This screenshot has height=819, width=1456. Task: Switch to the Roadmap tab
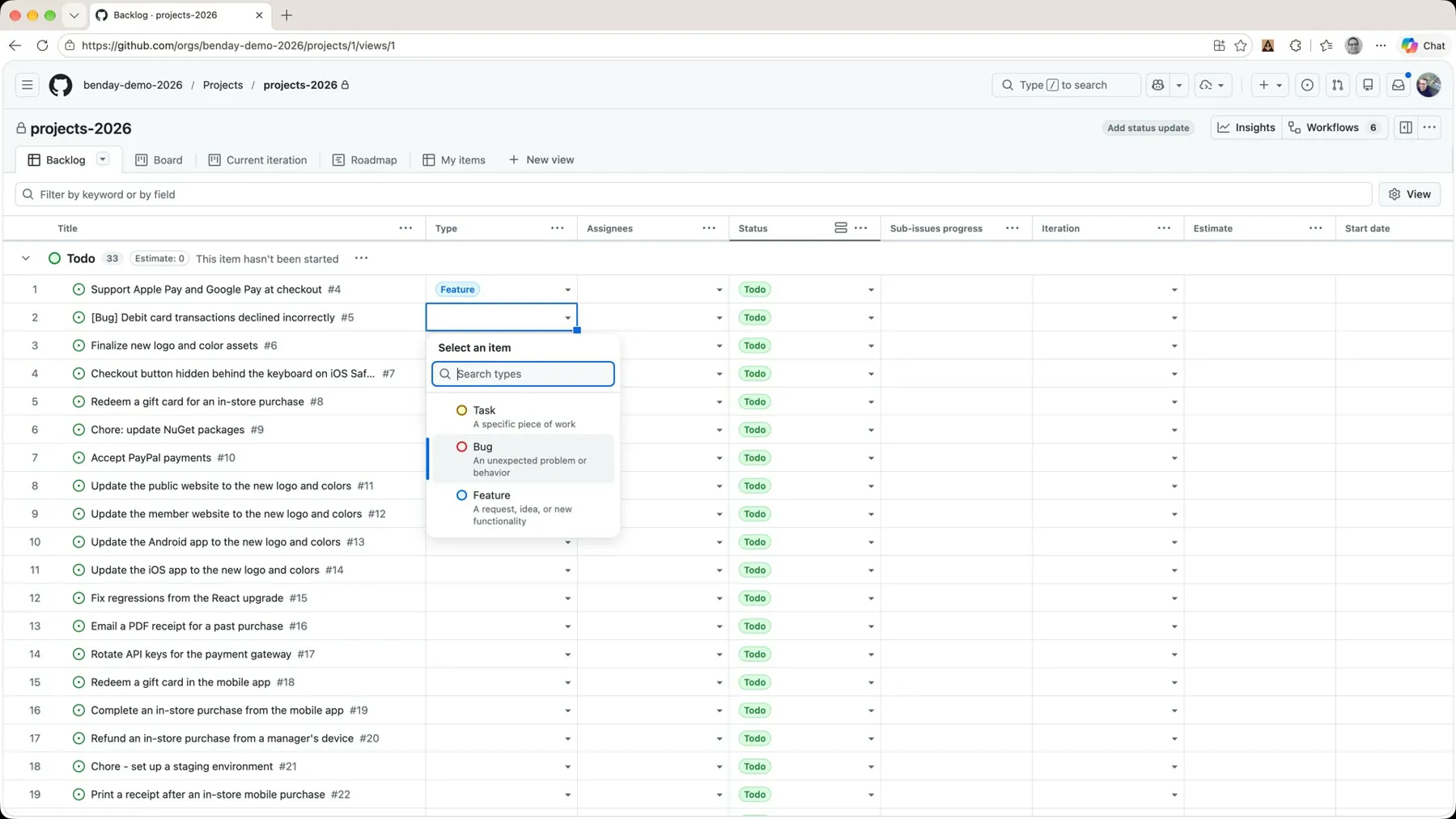tap(364, 160)
